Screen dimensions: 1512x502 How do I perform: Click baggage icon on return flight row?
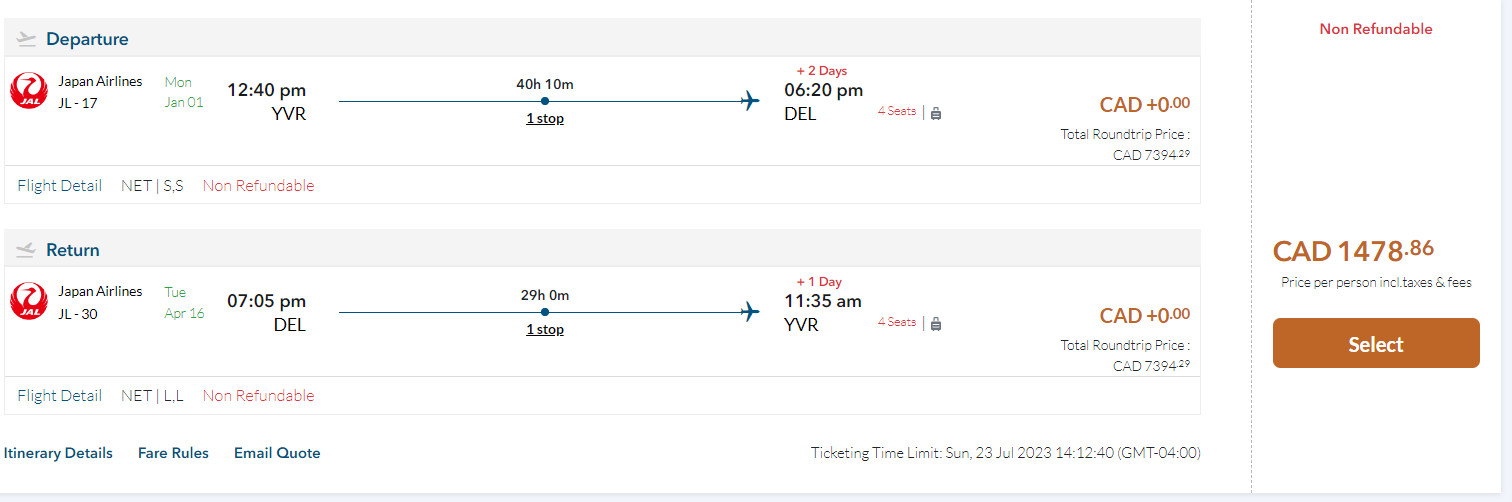pos(936,324)
